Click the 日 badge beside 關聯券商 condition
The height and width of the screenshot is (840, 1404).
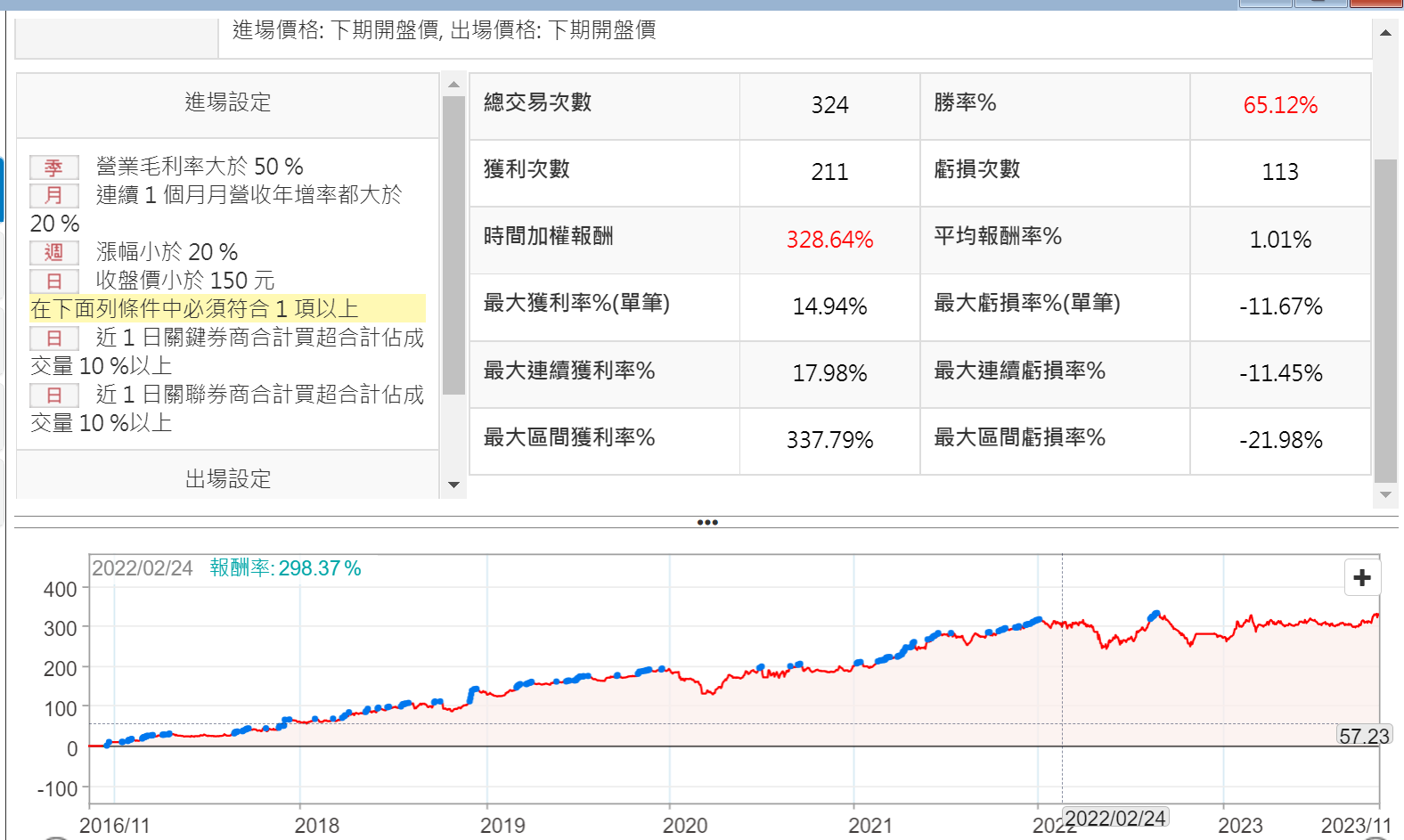[54, 395]
